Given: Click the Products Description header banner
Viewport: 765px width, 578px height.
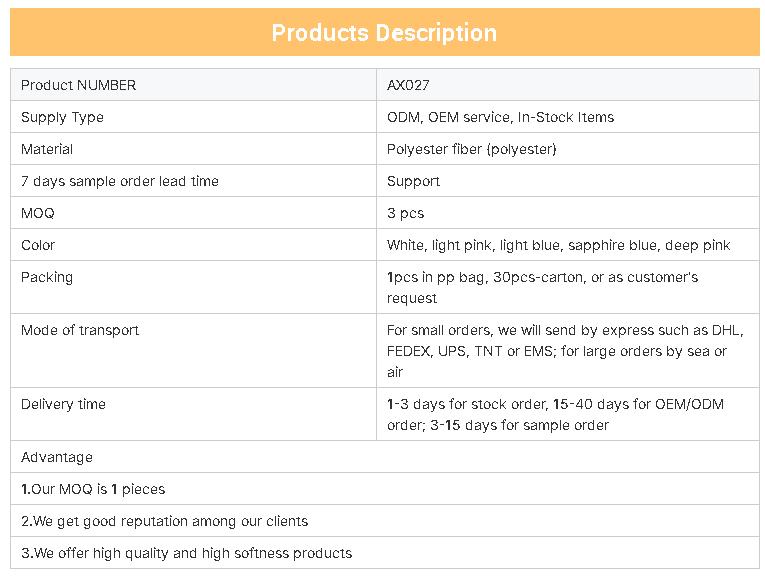Looking at the screenshot, I should pos(384,32).
